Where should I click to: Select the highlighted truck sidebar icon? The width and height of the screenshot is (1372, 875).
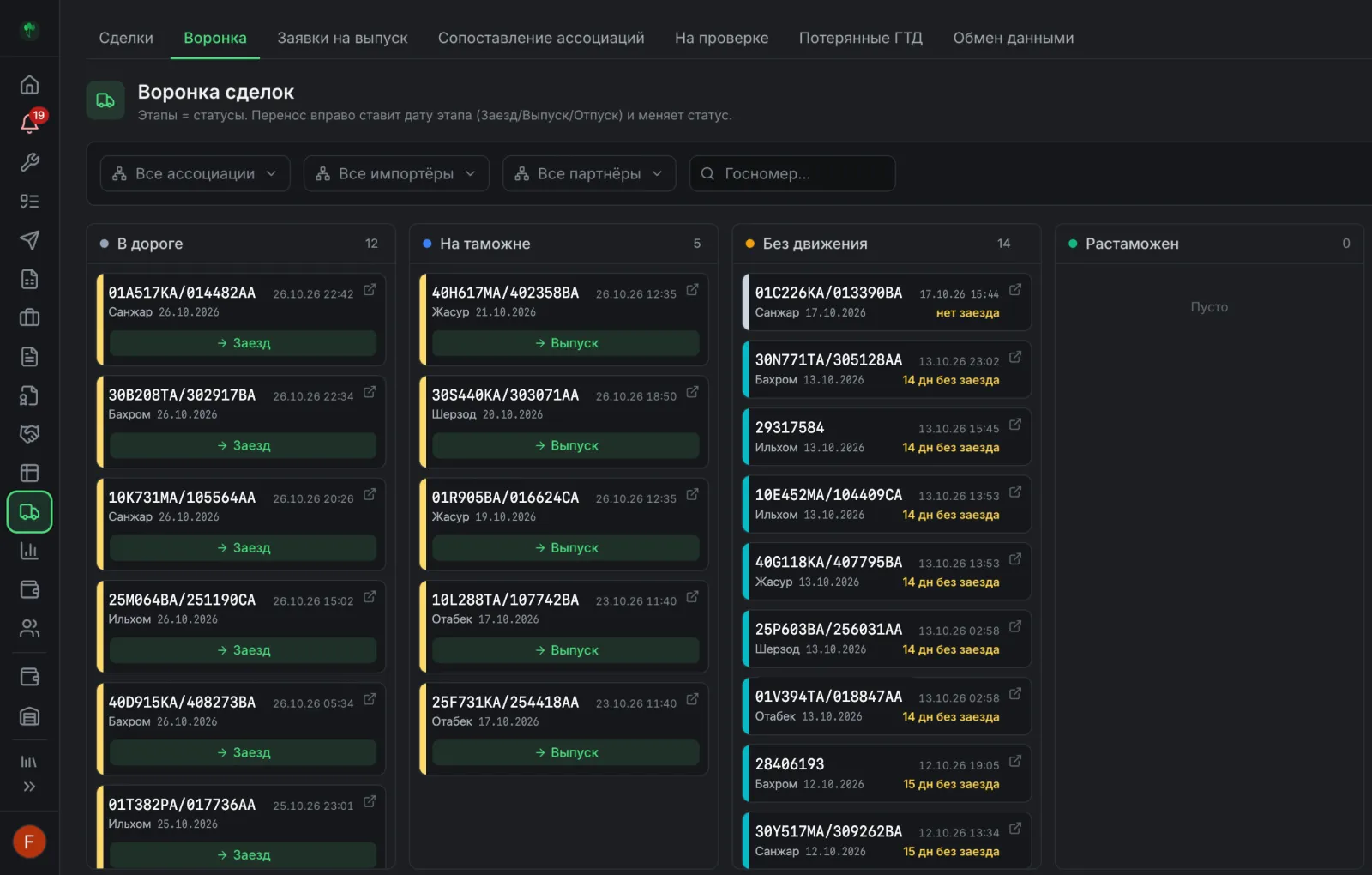click(29, 512)
